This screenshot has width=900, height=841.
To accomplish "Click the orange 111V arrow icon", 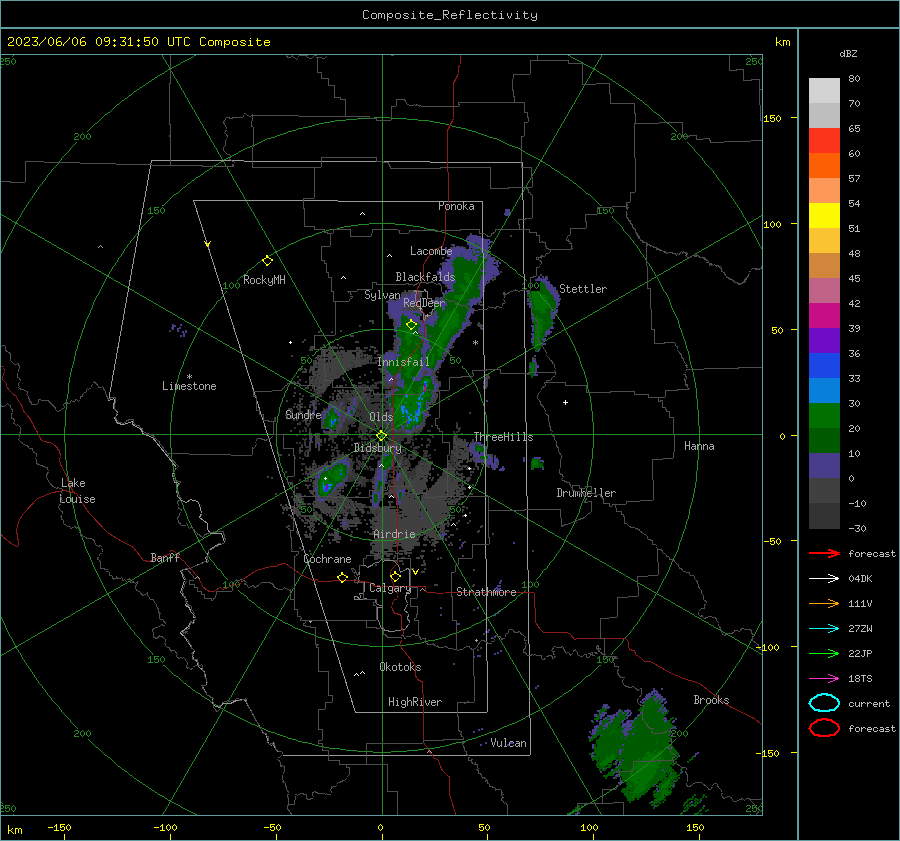I will [x=824, y=603].
